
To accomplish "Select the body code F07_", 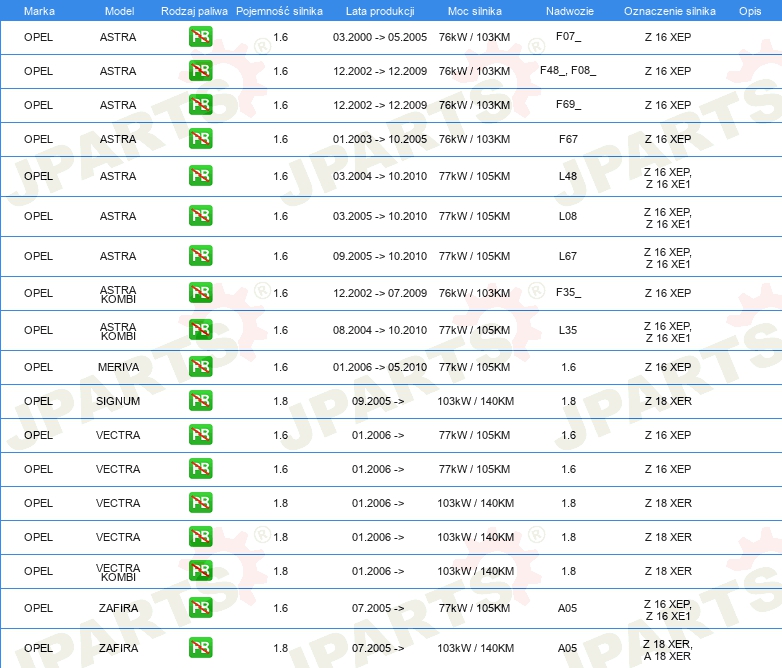I will 568,36.
